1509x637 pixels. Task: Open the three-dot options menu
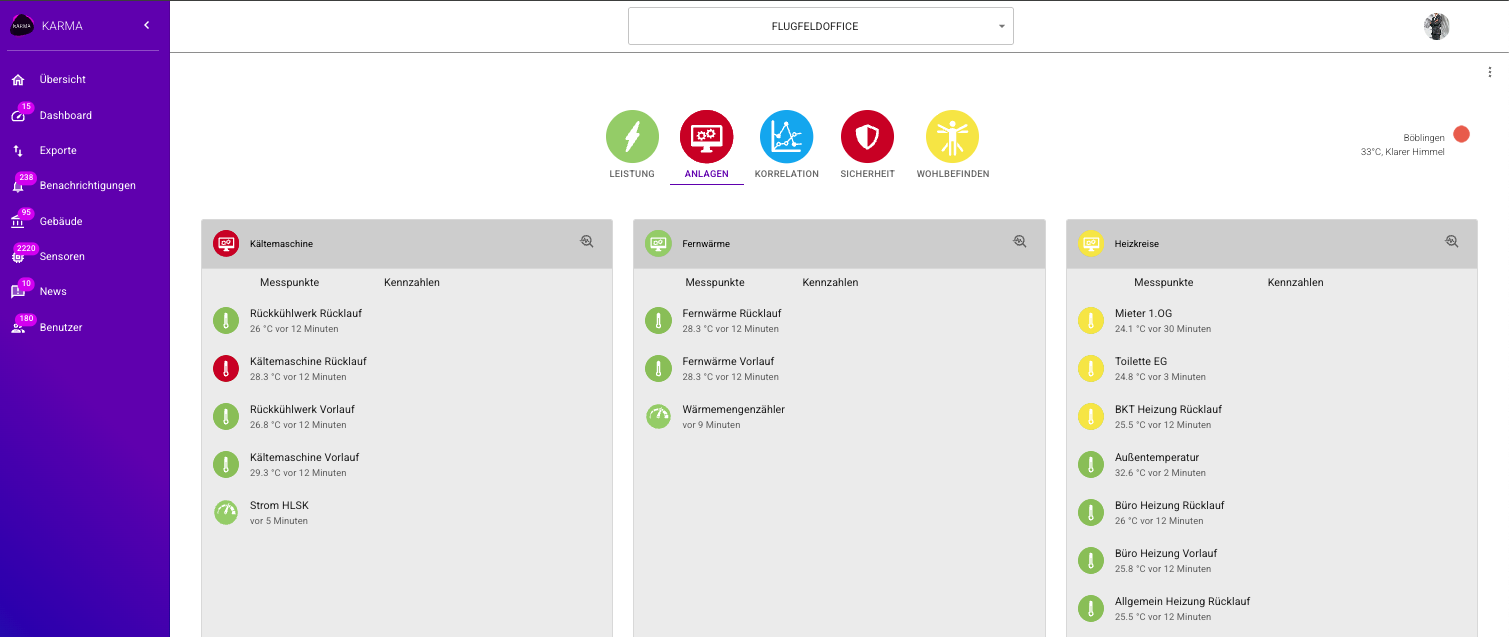[x=1490, y=72]
